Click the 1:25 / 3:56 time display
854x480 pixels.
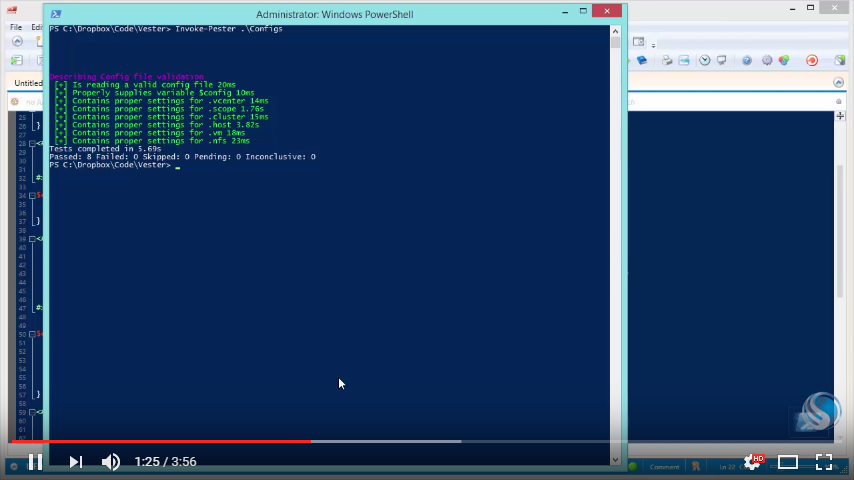point(166,462)
